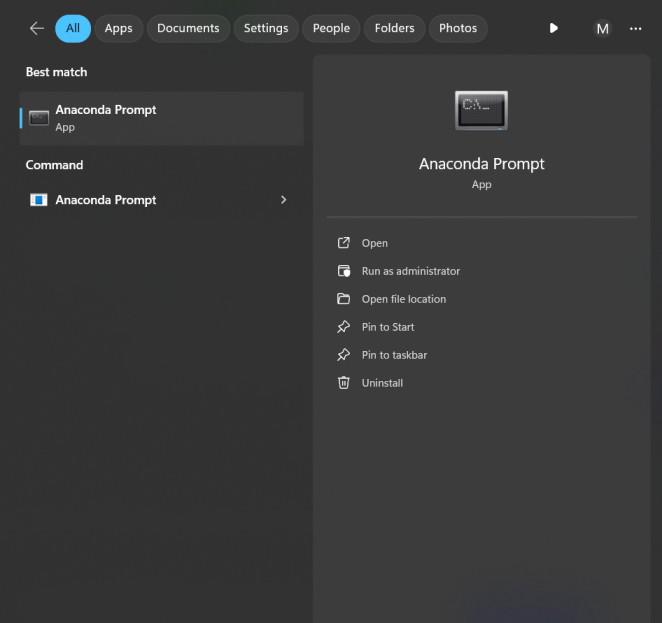Choose Pin to taskbar
This screenshot has width=662, height=623.
coord(394,355)
